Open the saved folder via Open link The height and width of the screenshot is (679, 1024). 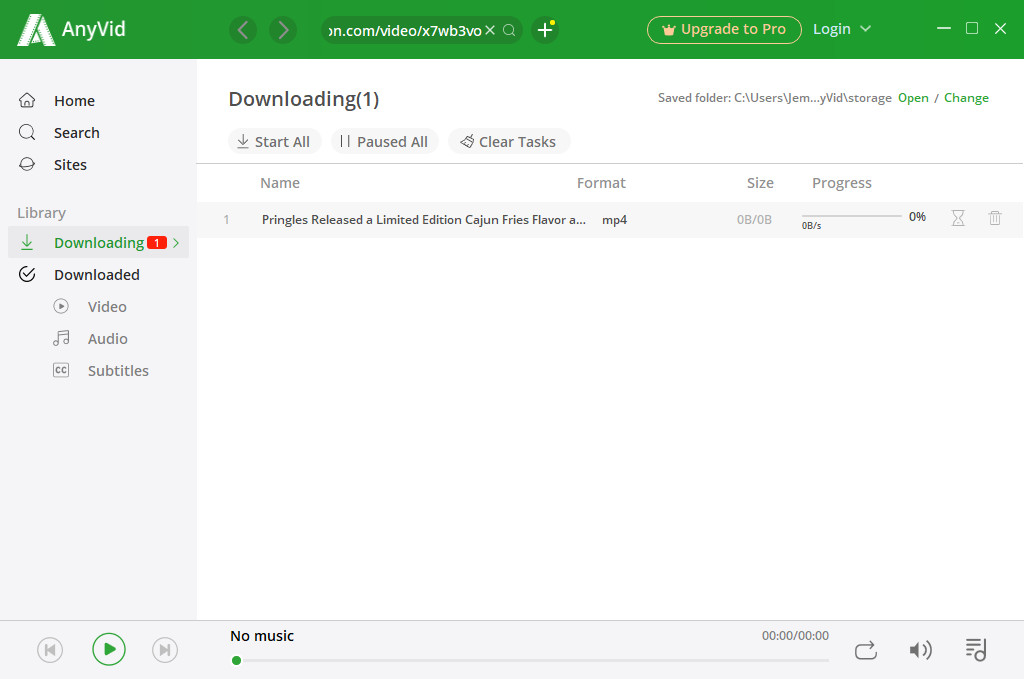pyautogui.click(x=913, y=98)
